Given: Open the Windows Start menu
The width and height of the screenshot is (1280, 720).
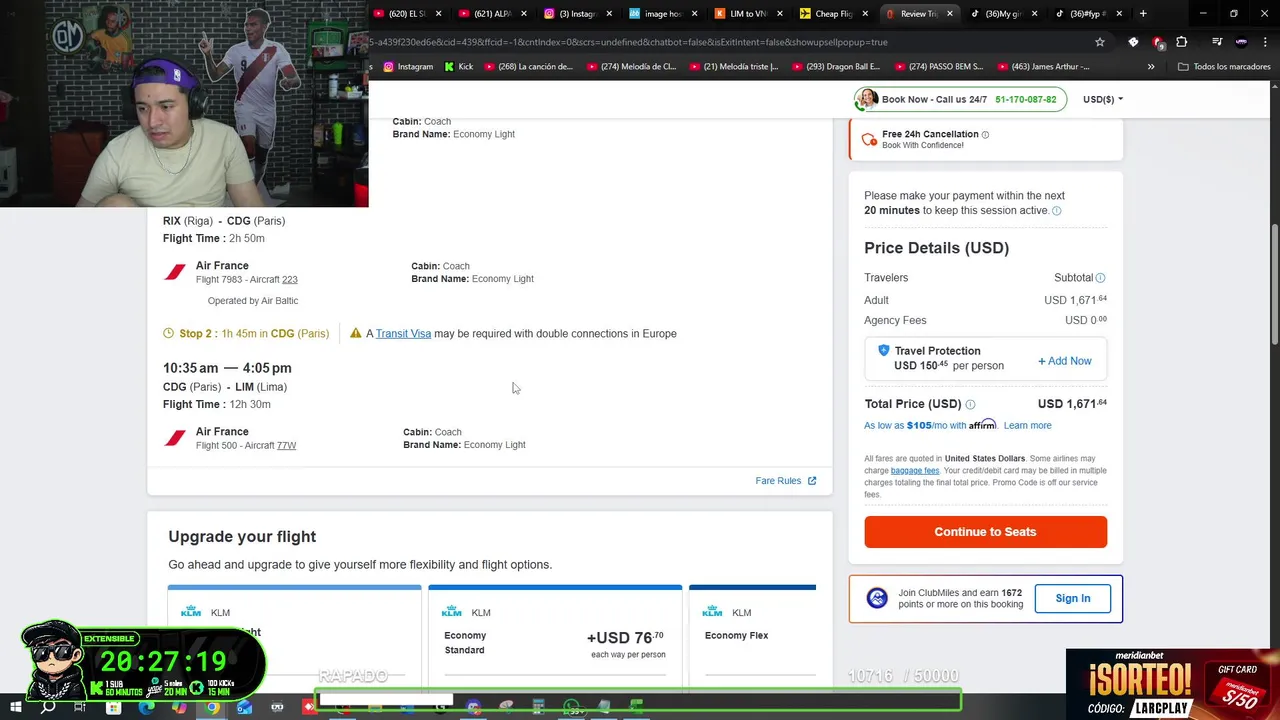Looking at the screenshot, I should point(15,707).
